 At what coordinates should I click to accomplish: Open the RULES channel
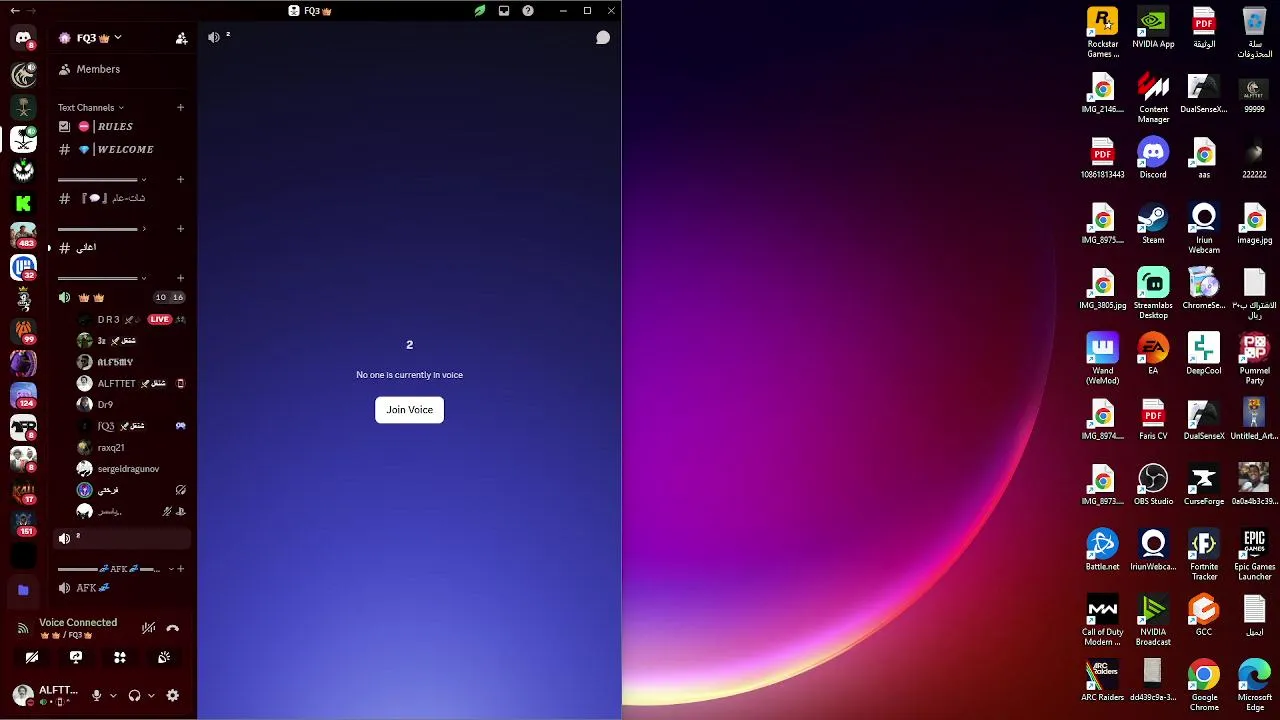point(120,127)
